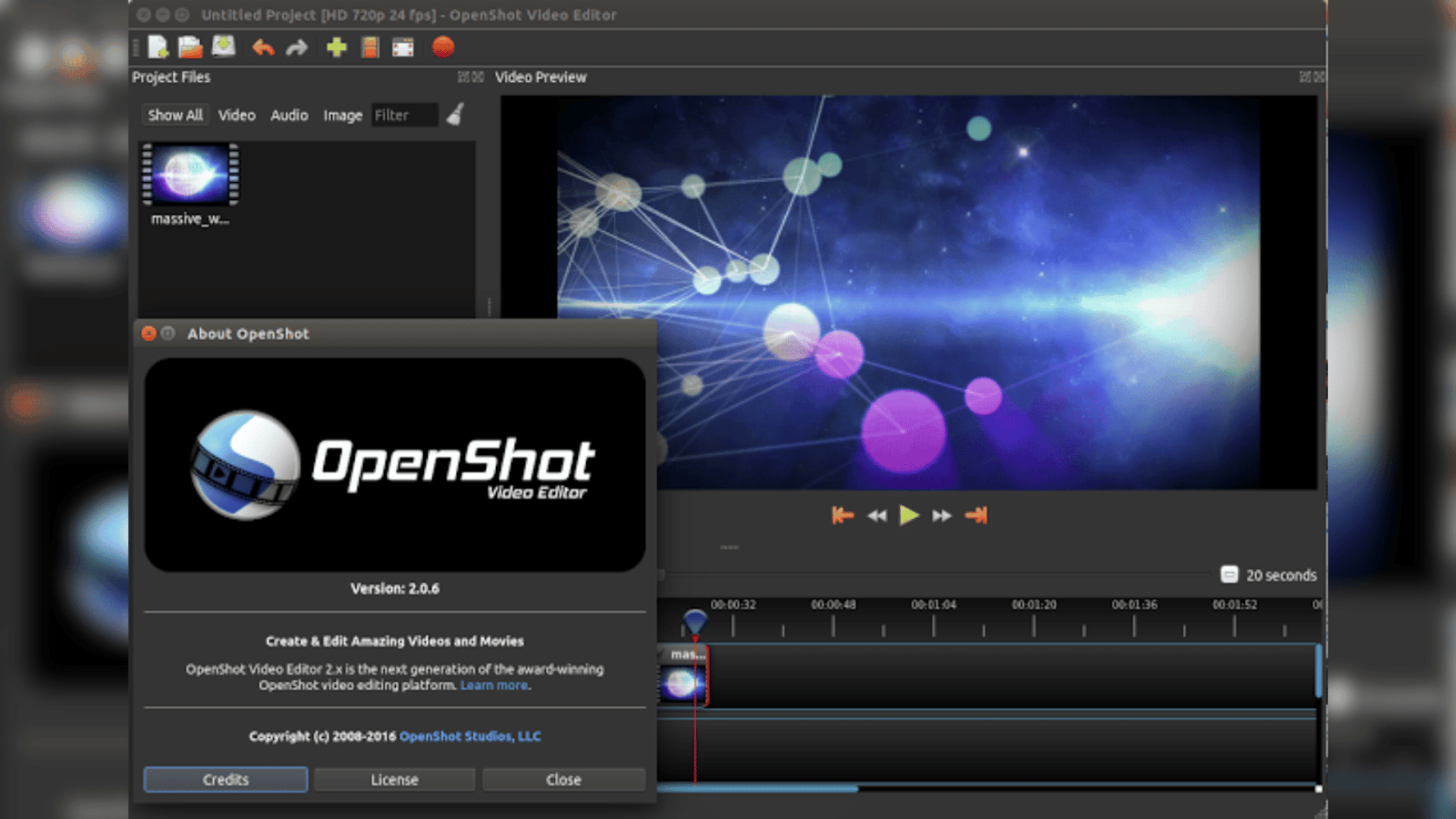
Task: Click the 'Project Files' panel title
Action: [x=171, y=77]
